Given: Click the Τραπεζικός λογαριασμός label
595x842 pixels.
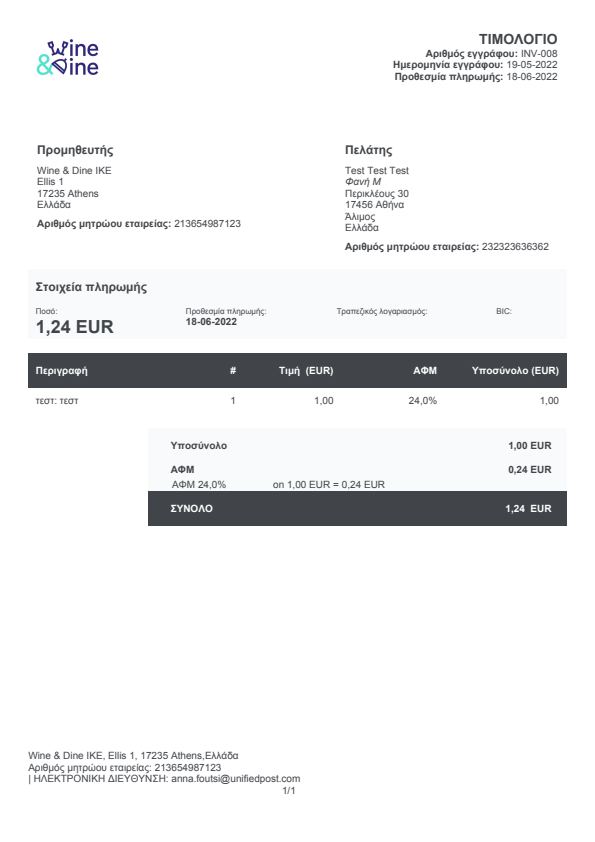Looking at the screenshot, I should 382,311.
